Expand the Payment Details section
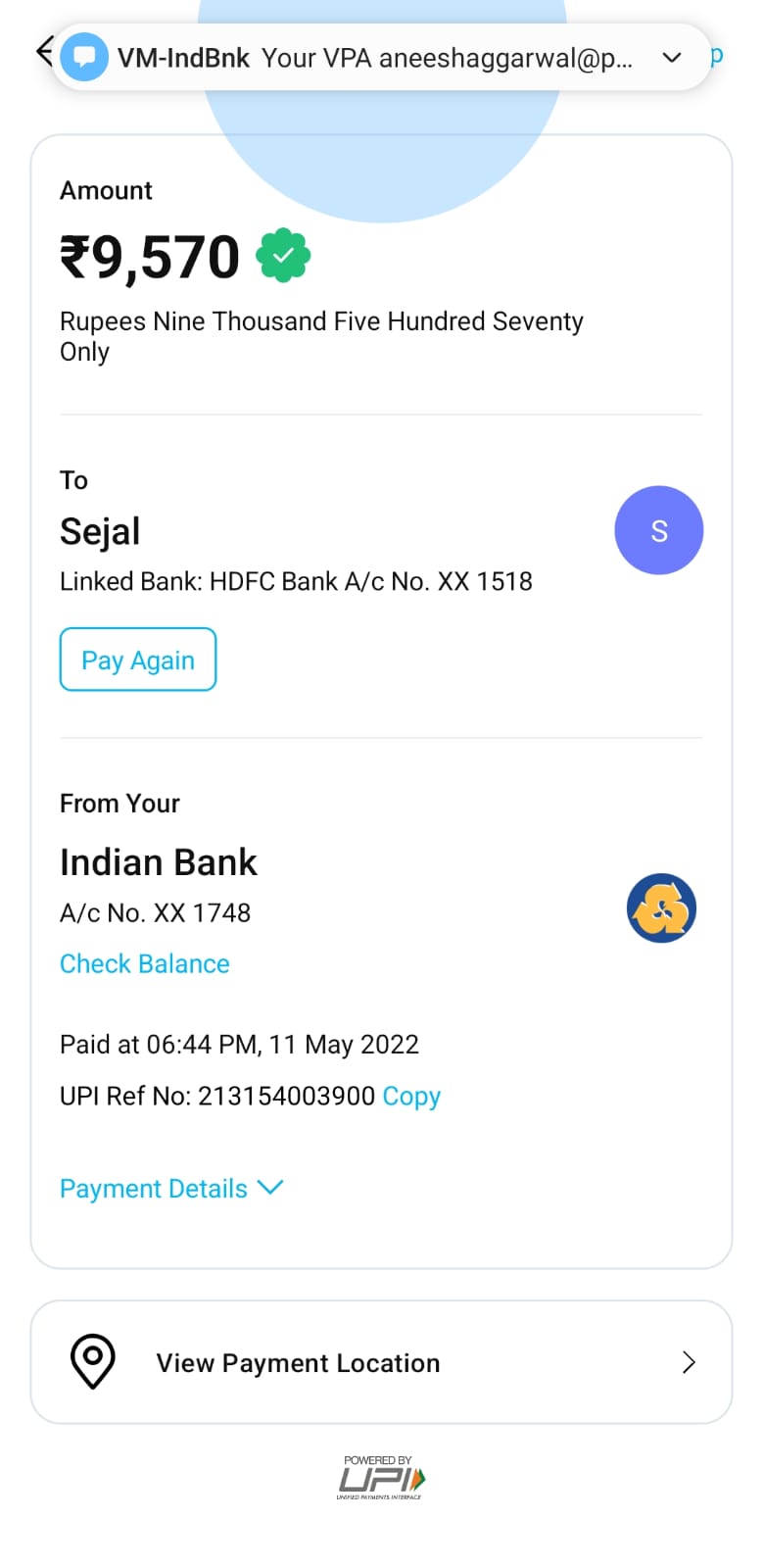This screenshot has height=1568, width=763. 154,1189
